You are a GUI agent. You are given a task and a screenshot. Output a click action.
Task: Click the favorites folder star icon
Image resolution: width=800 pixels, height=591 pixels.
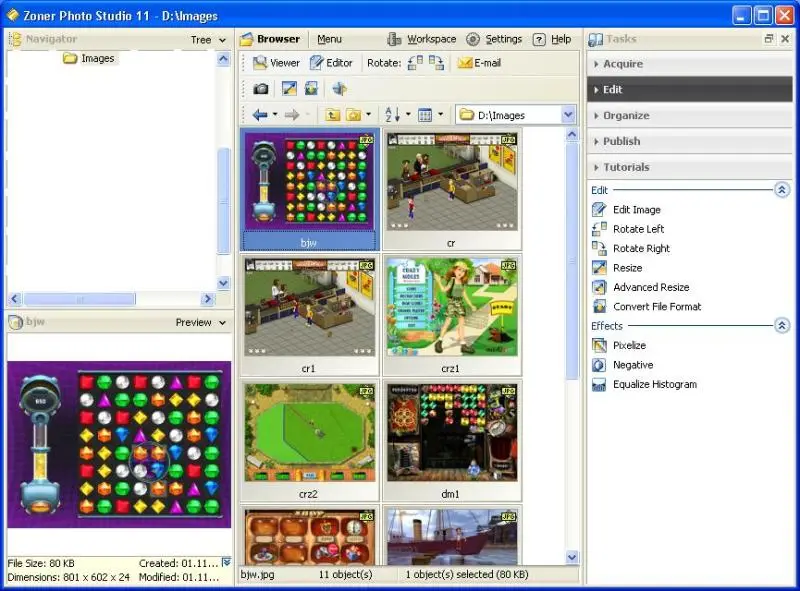[354, 115]
